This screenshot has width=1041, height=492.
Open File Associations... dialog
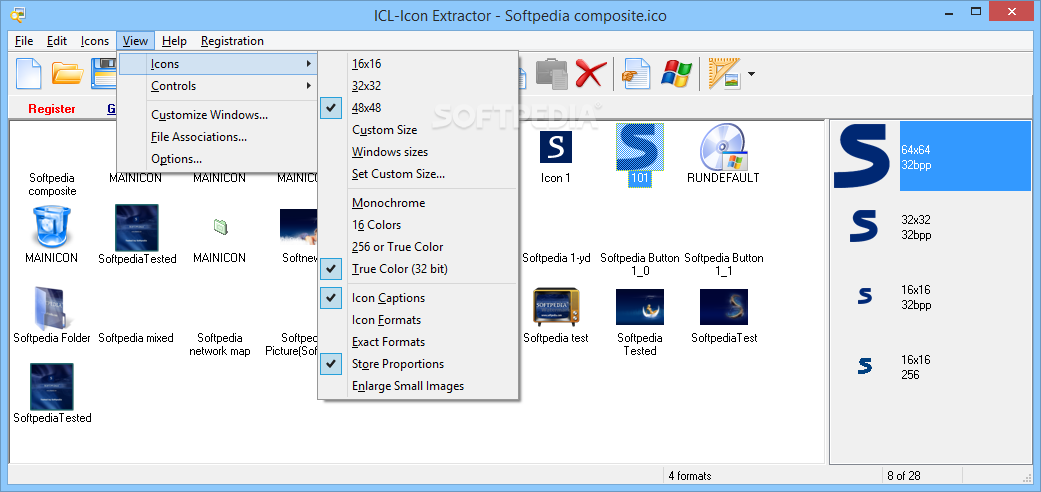click(x=217, y=137)
